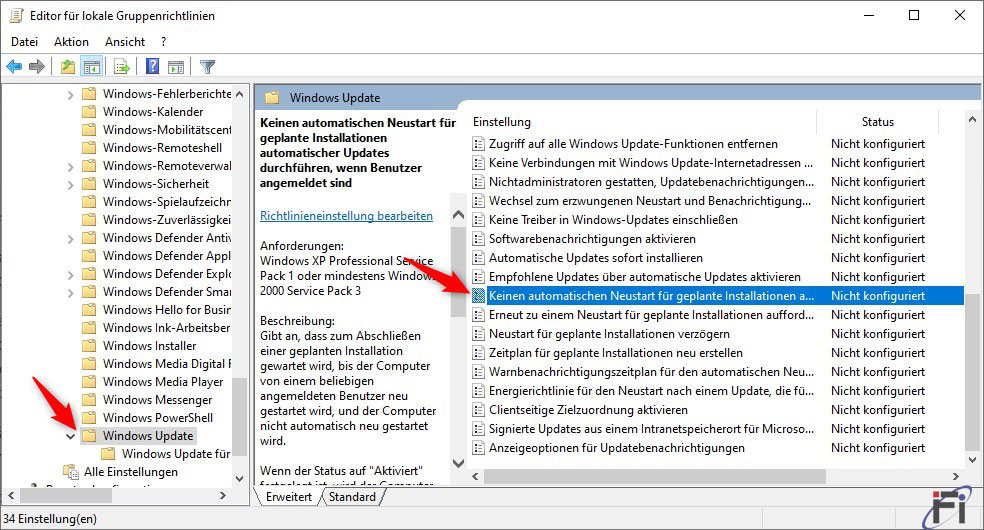Toggle the action pane toolbar icon
984x530 pixels.
(176, 66)
